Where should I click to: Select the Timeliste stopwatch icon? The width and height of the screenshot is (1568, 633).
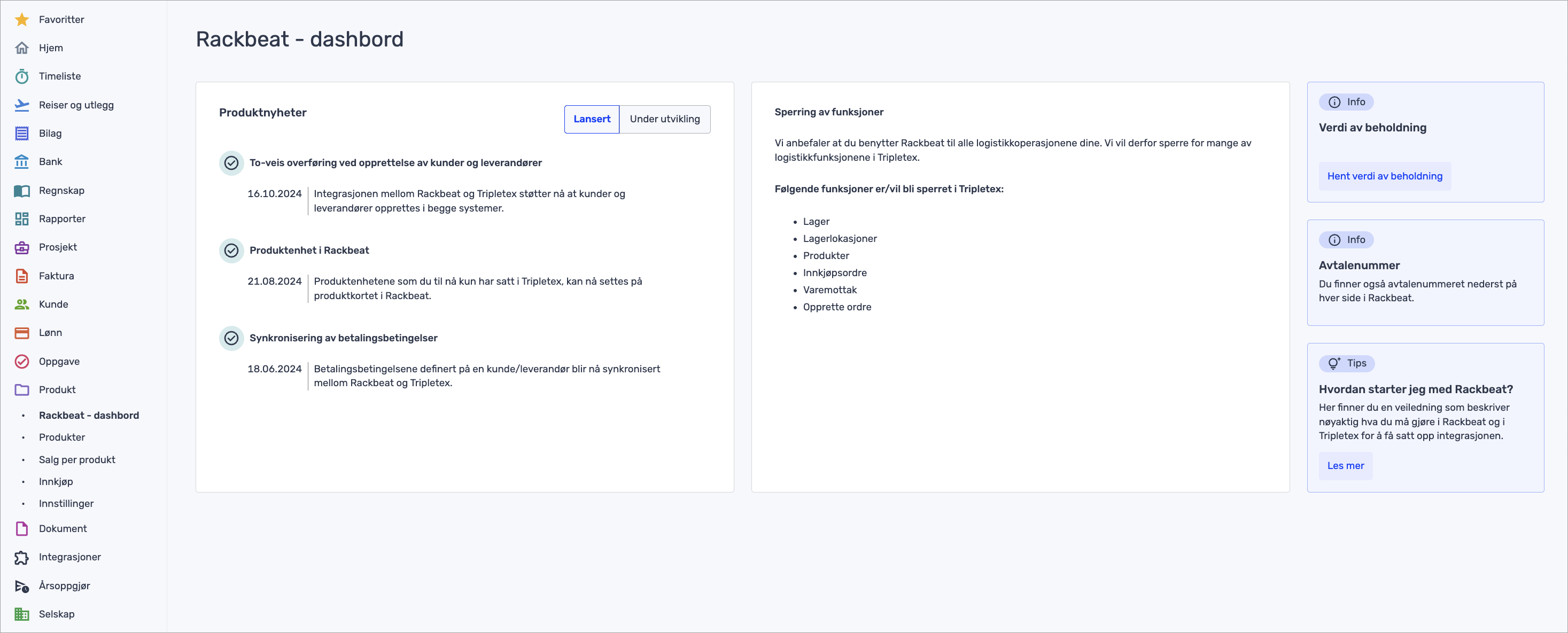pyautogui.click(x=22, y=76)
